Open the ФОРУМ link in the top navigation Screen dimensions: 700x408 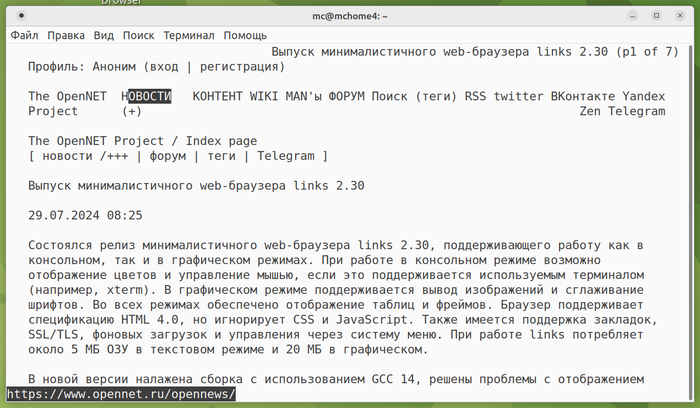[346, 96]
